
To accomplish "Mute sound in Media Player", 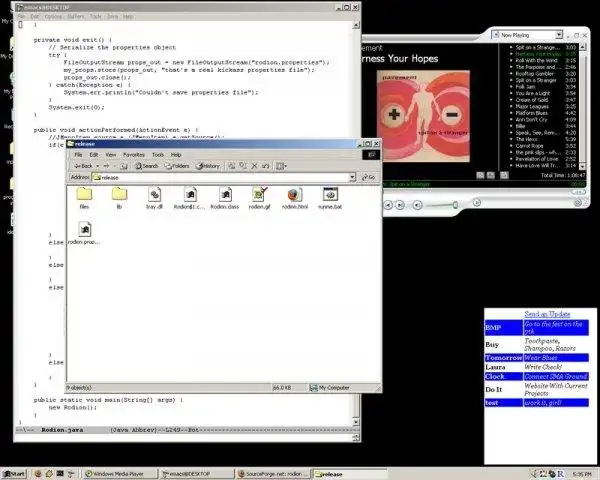I will tap(417, 206).
